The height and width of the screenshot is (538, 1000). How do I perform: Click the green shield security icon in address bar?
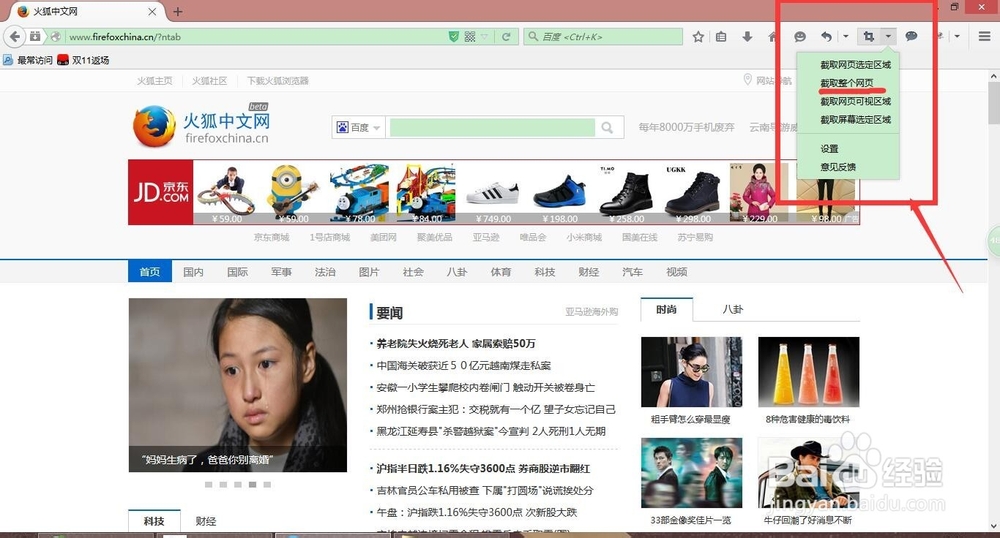[x=453, y=37]
